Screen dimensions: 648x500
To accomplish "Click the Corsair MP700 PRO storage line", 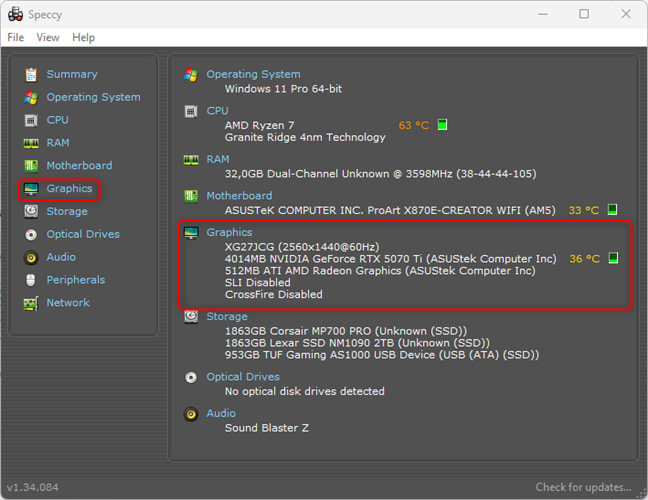I will click(x=346, y=331).
